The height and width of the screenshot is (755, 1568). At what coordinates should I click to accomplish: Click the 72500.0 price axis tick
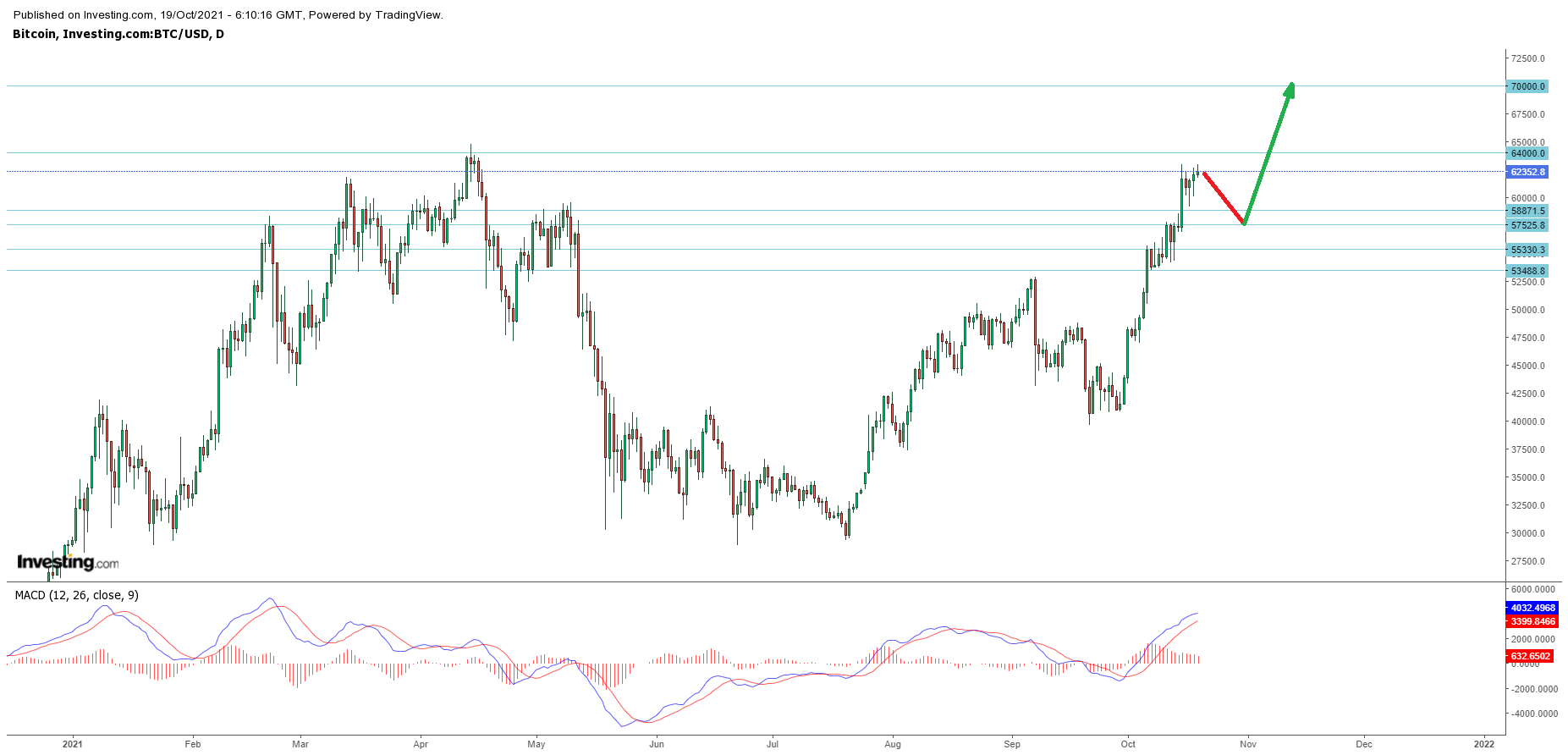point(1528,58)
